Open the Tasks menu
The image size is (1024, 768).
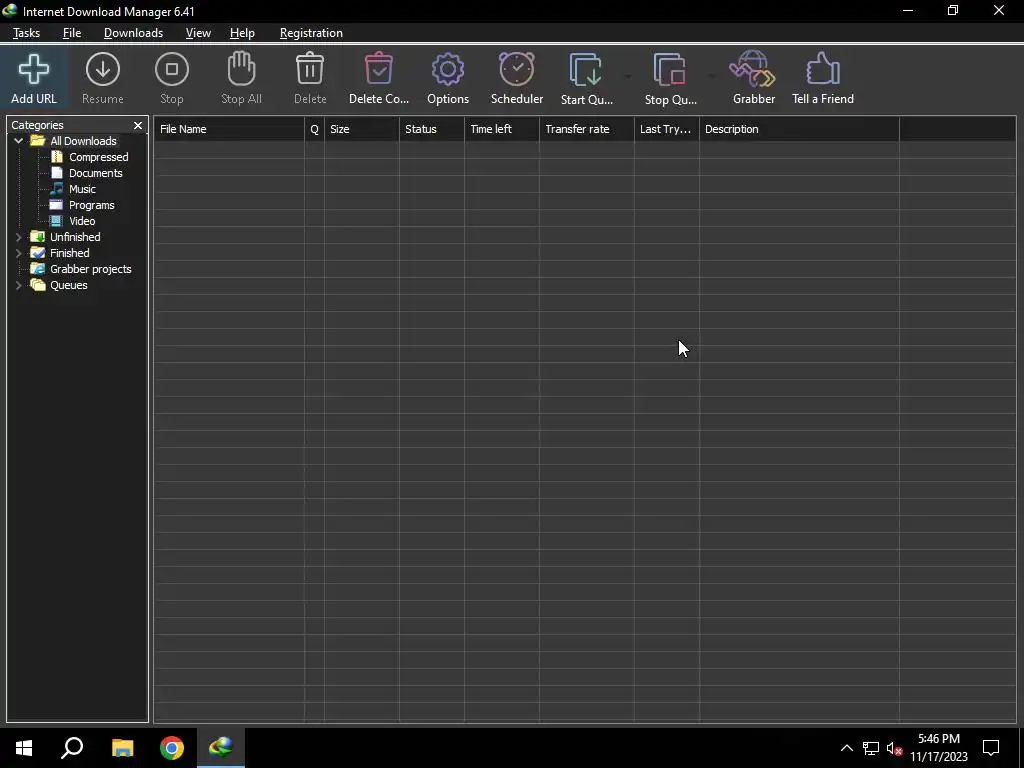tap(26, 33)
